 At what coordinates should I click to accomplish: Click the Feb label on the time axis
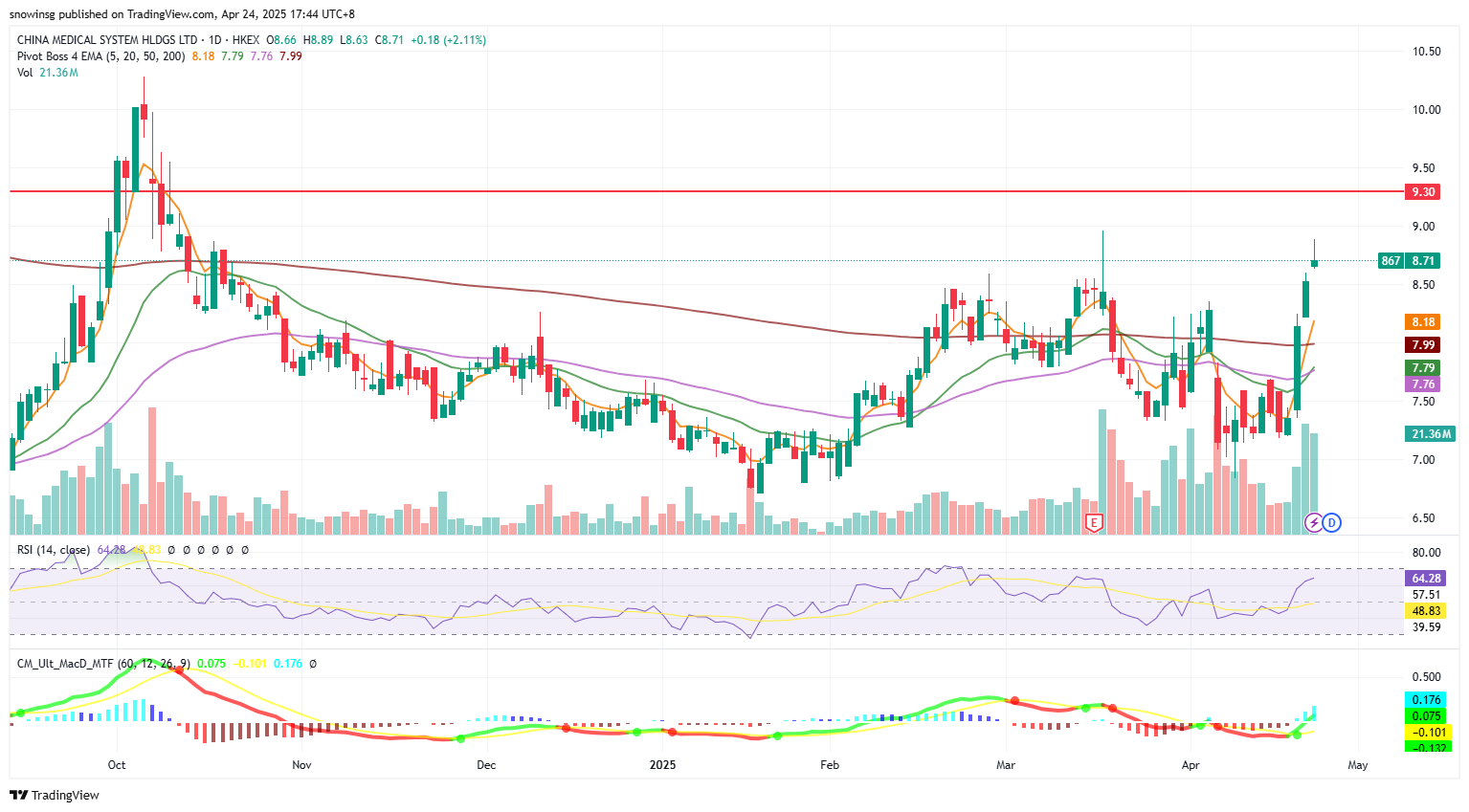click(830, 765)
